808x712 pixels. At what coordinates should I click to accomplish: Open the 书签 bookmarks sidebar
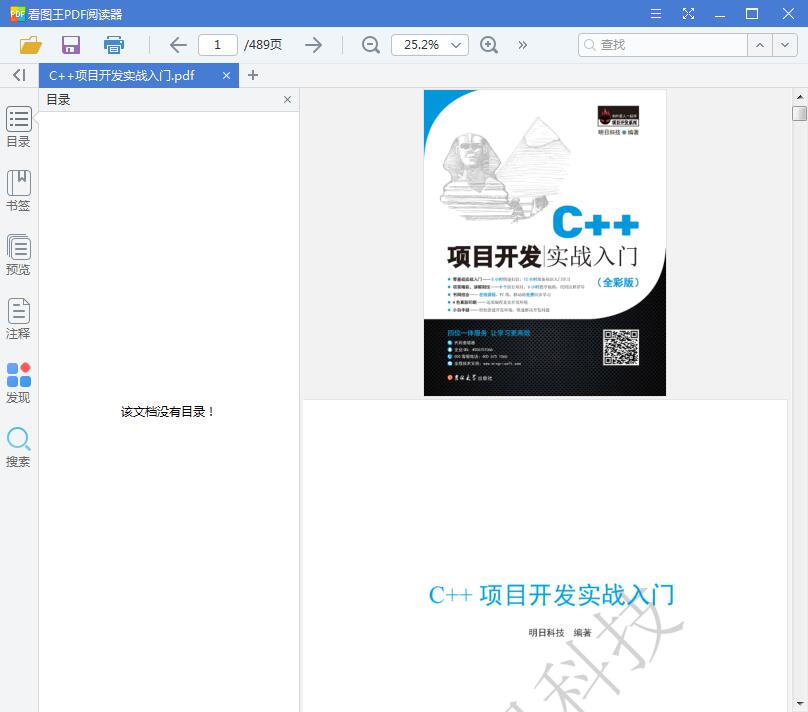[19, 191]
